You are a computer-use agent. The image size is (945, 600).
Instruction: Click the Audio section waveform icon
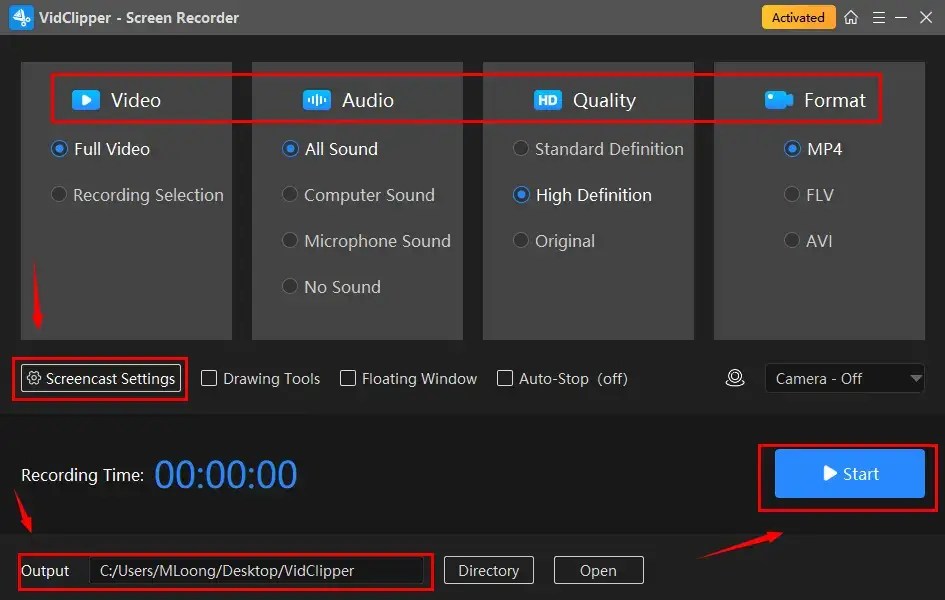pyautogui.click(x=316, y=99)
